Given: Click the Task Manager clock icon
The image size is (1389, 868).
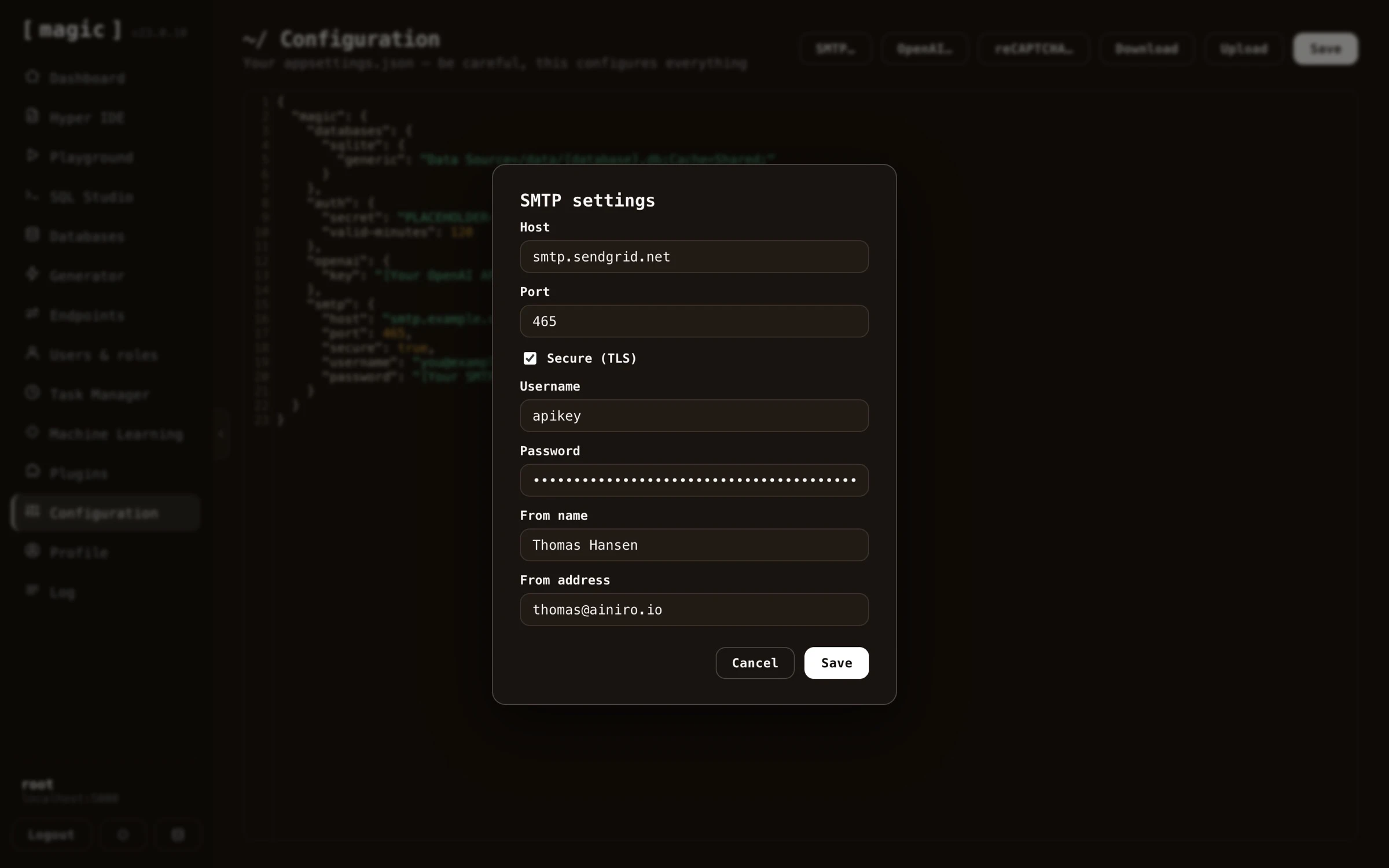Looking at the screenshot, I should [x=32, y=393].
